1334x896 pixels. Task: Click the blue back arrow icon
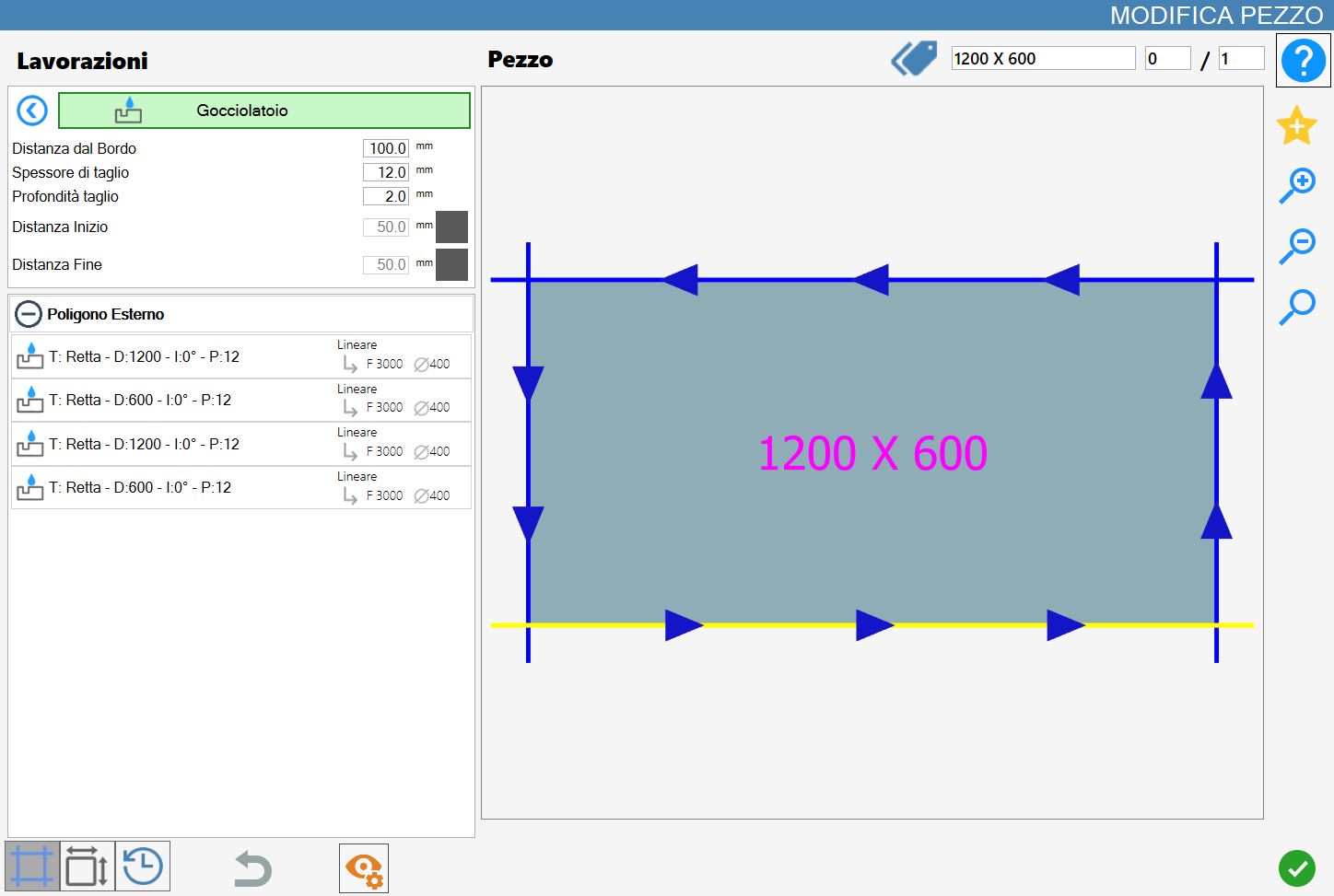(x=32, y=111)
